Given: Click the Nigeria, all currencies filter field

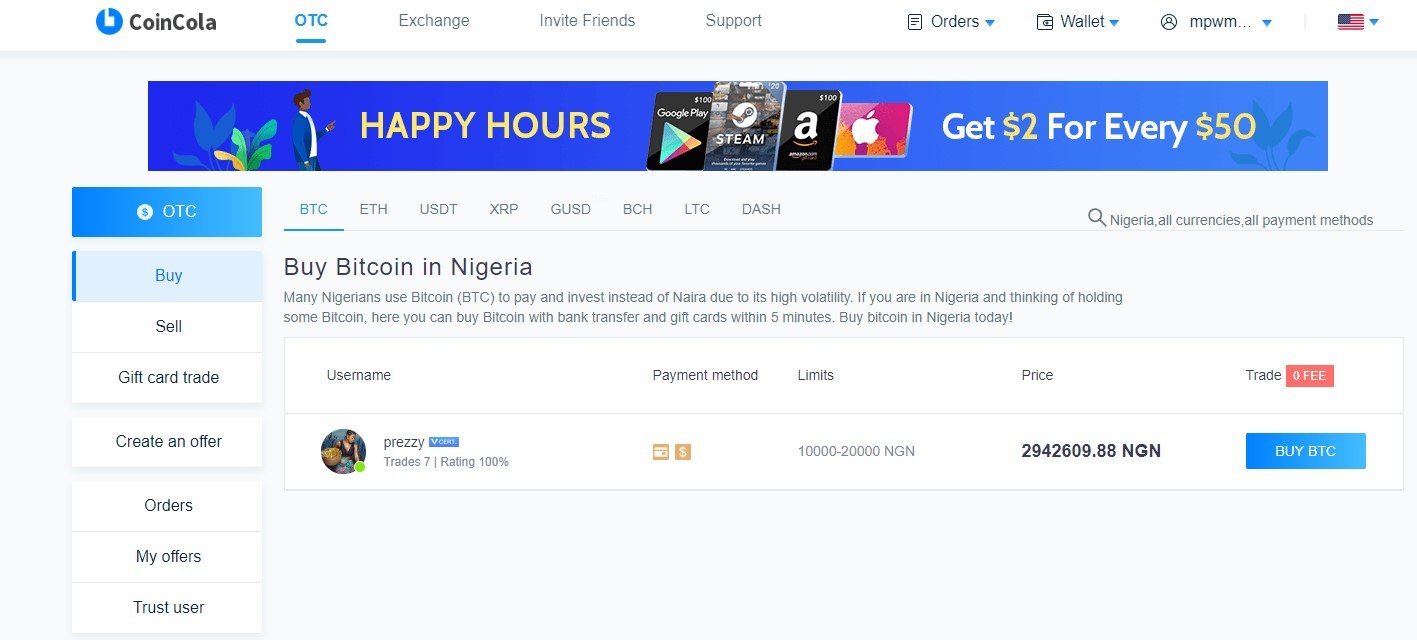Looking at the screenshot, I should pyautogui.click(x=1241, y=220).
